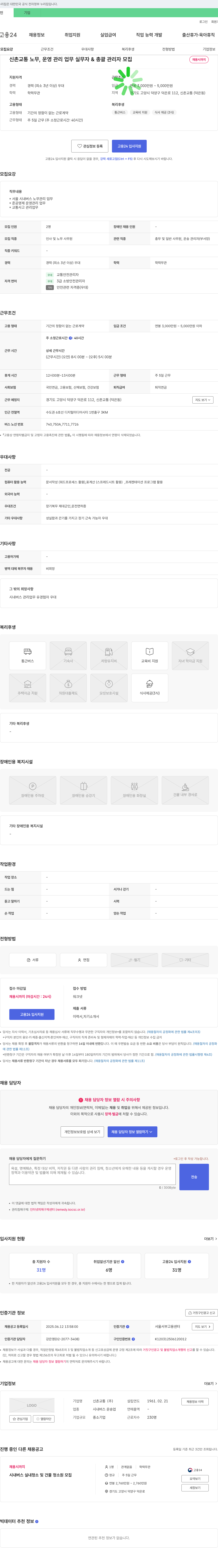This screenshot has height=1568, width=218.
Task: Open info icon in 고용24 입사지원 stat card
Action: click(189, 1262)
